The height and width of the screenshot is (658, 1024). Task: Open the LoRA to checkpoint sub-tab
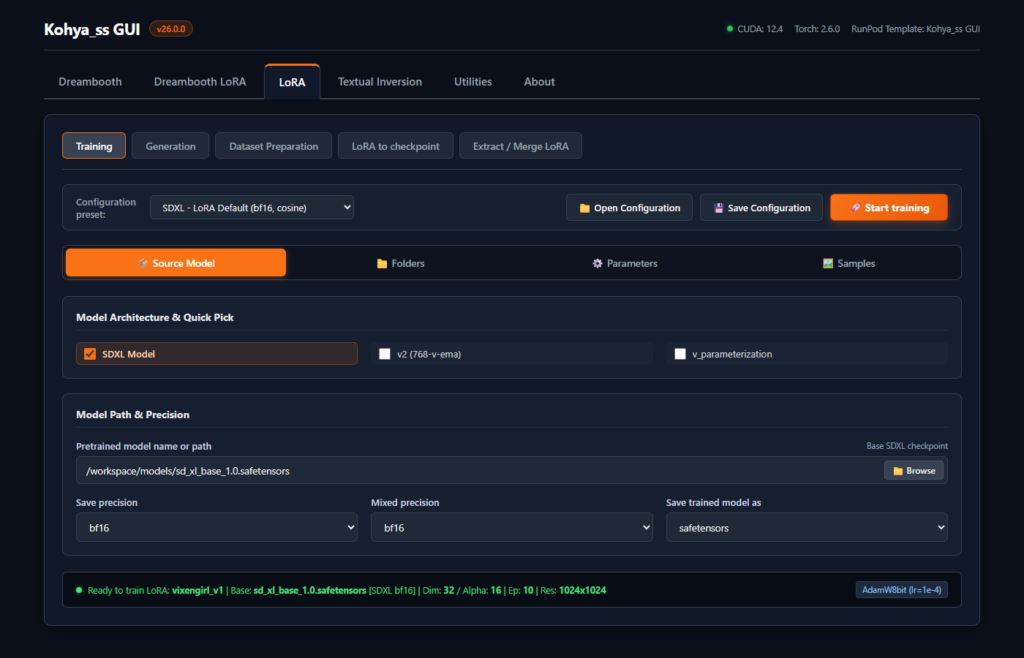point(395,146)
